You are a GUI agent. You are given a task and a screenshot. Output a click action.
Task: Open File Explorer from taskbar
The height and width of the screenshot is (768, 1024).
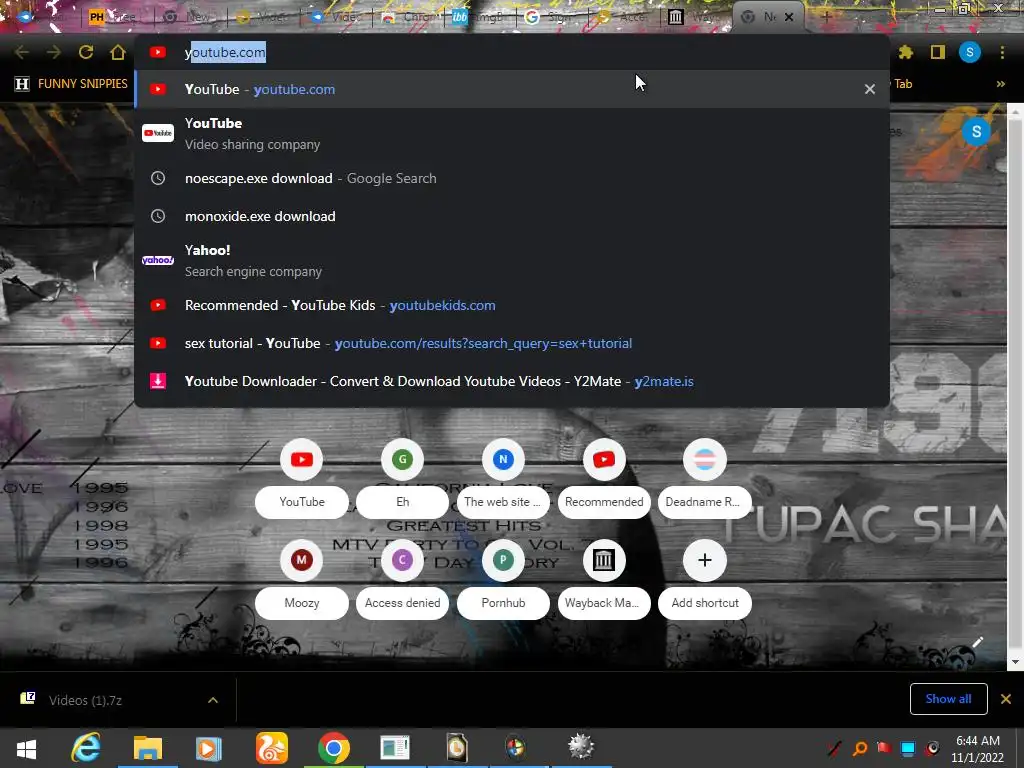(148, 748)
